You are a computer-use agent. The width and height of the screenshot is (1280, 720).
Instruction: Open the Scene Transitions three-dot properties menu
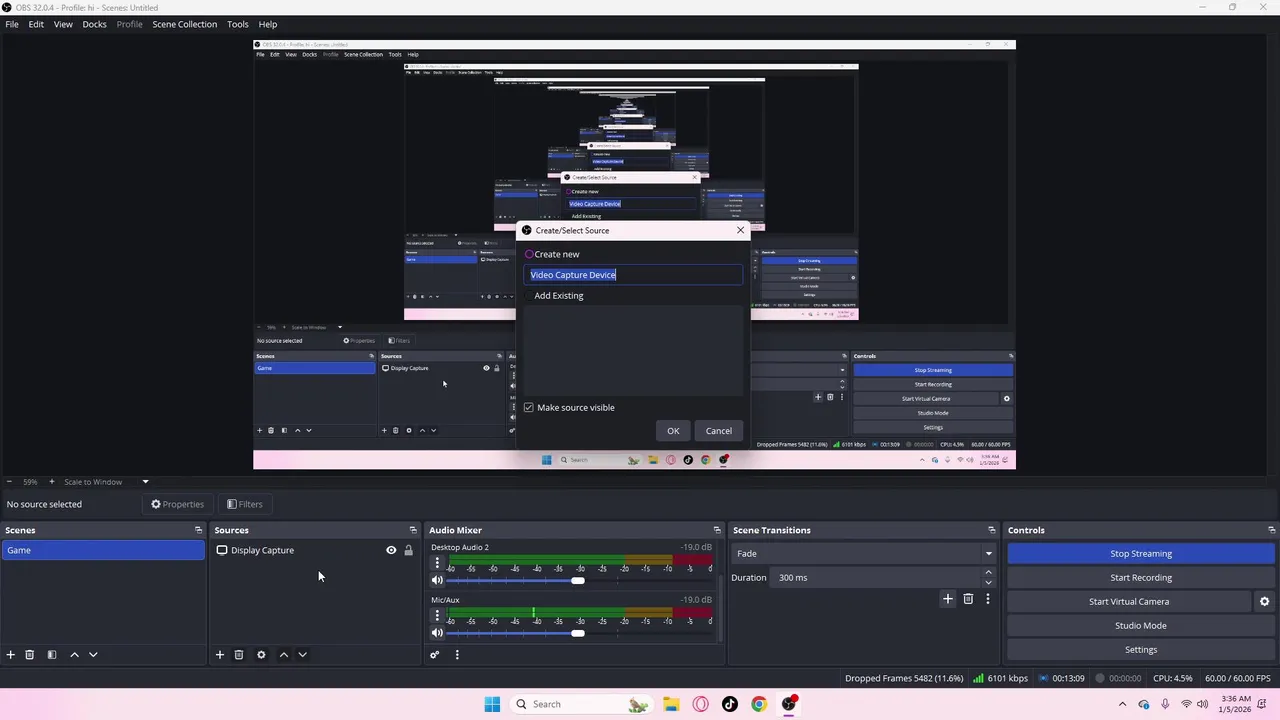coord(988,599)
